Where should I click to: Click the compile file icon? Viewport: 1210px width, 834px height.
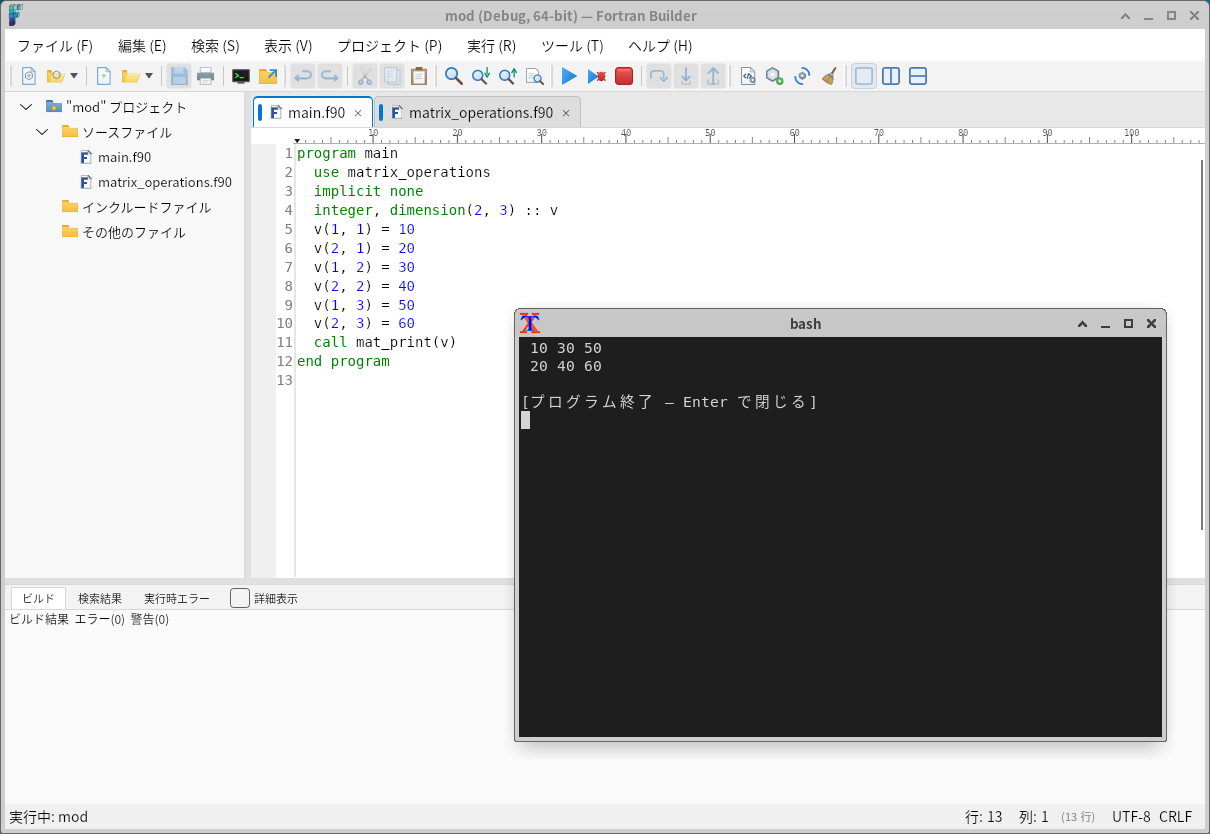748,76
